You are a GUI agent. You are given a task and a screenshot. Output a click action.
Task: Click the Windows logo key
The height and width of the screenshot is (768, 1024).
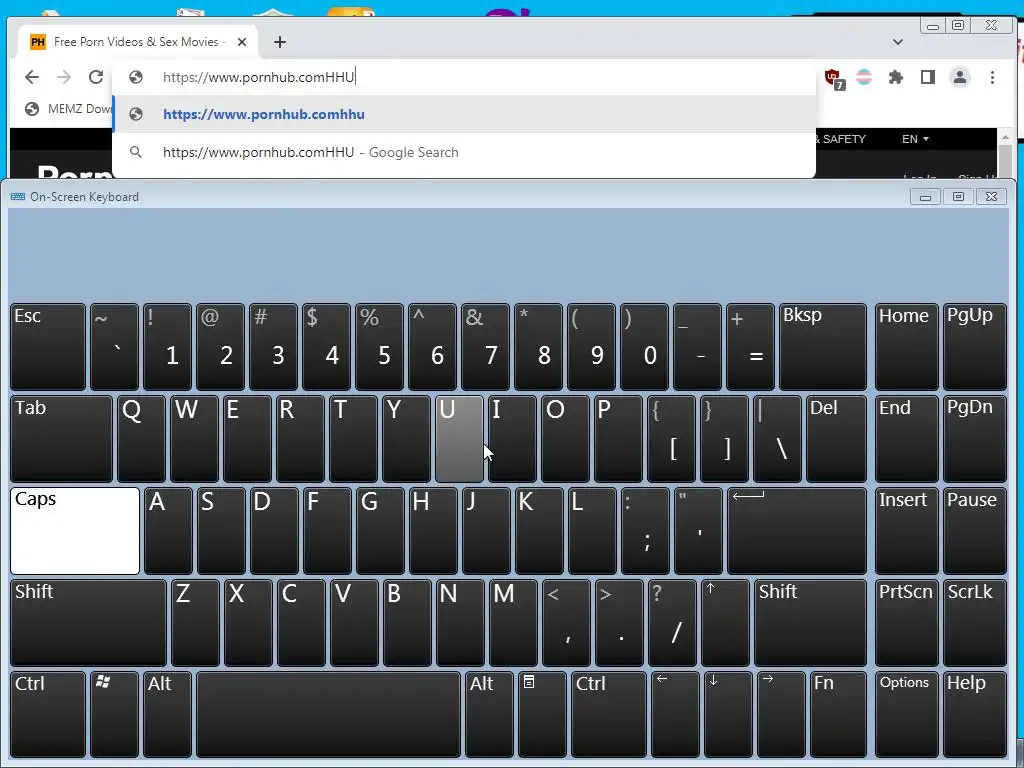click(114, 714)
